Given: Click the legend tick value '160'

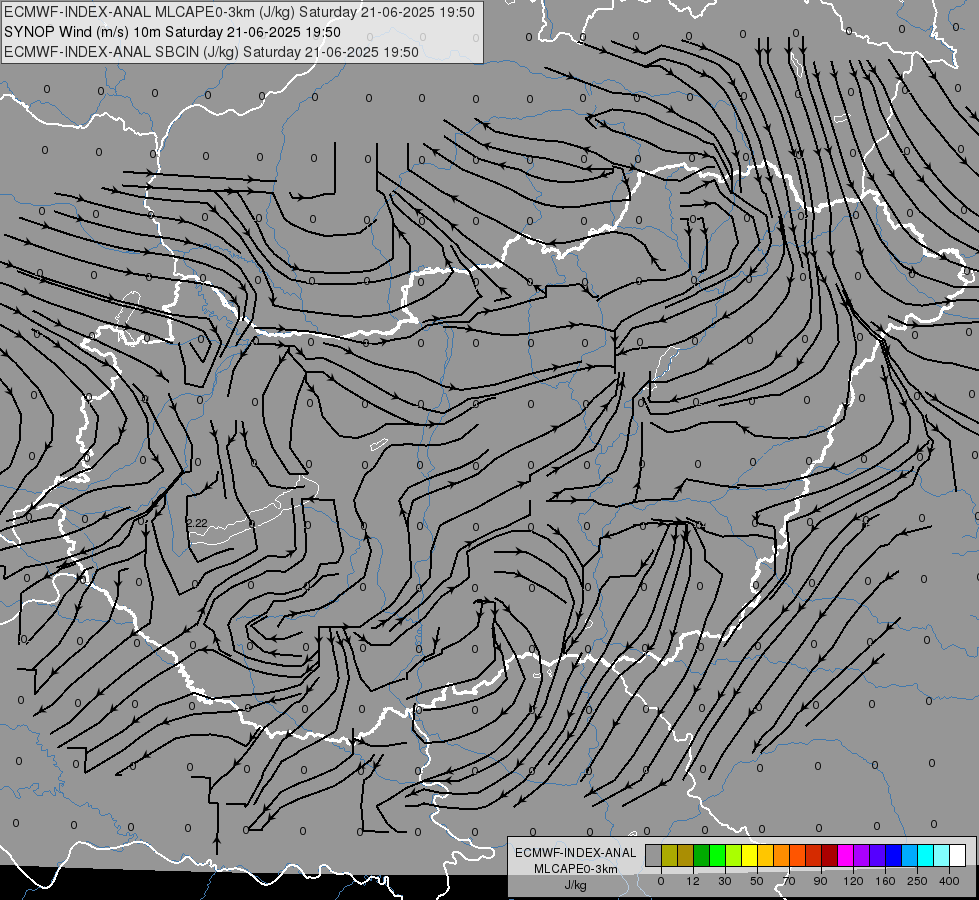Looking at the screenshot, I should click(x=885, y=881).
